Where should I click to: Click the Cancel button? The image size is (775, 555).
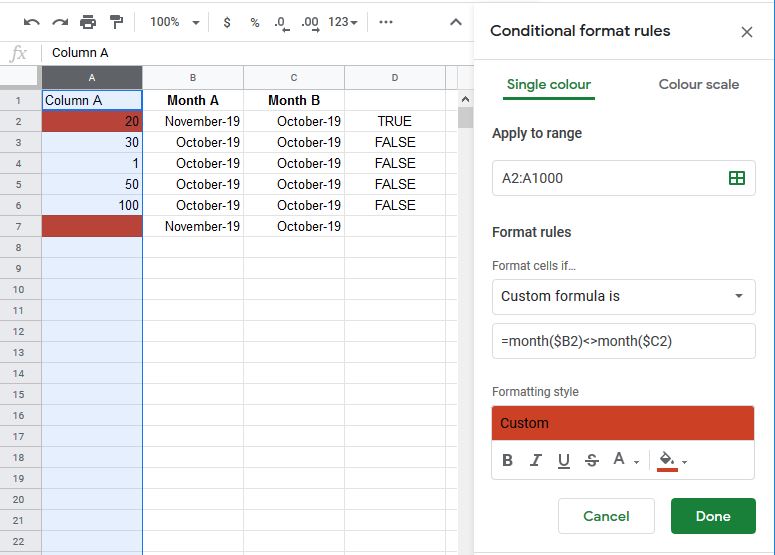pyautogui.click(x=606, y=516)
